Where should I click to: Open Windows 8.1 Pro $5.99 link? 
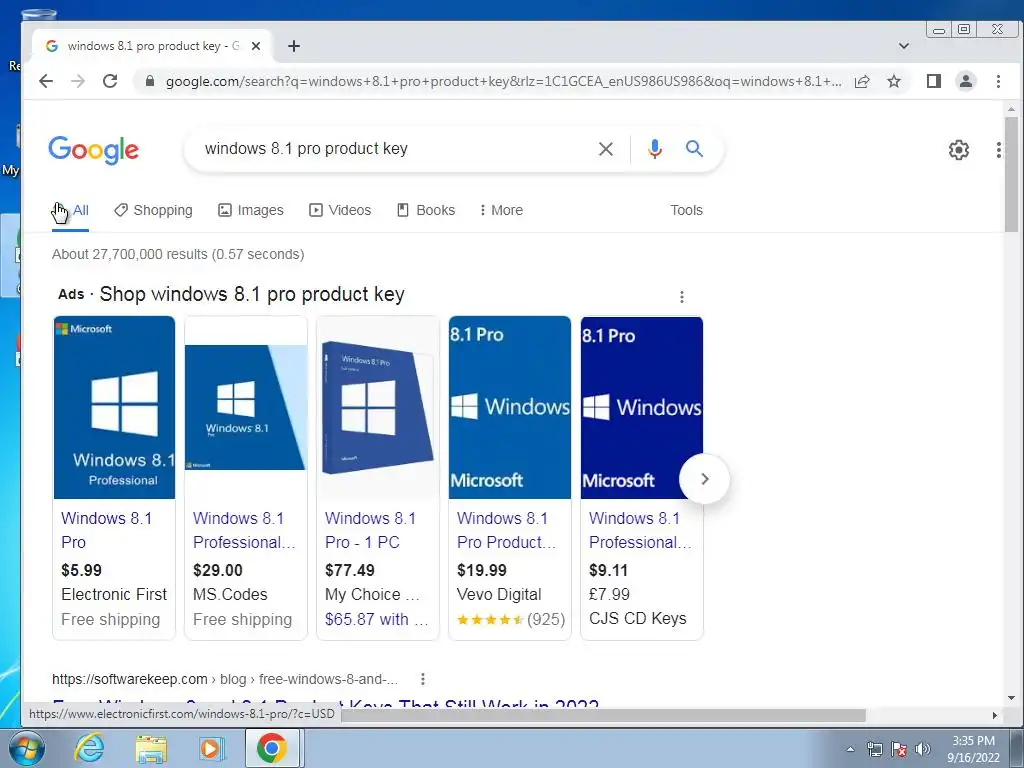coord(106,530)
